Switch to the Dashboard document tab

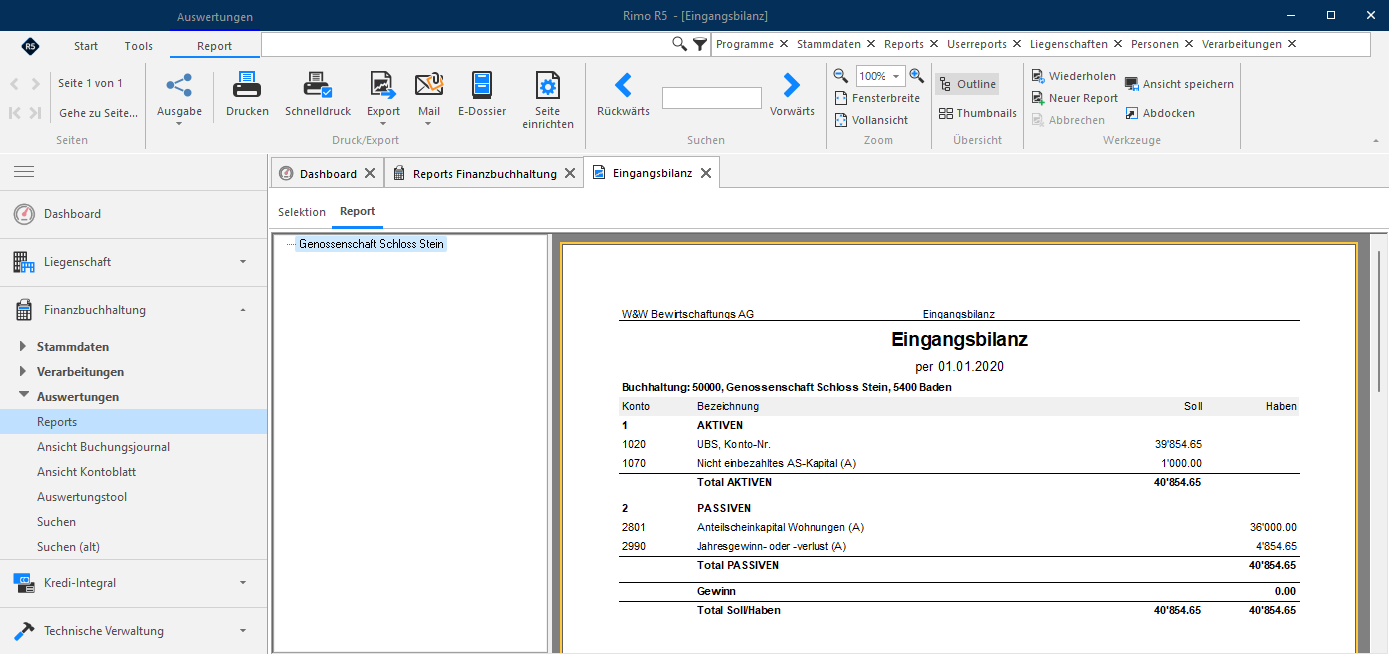coord(328,173)
